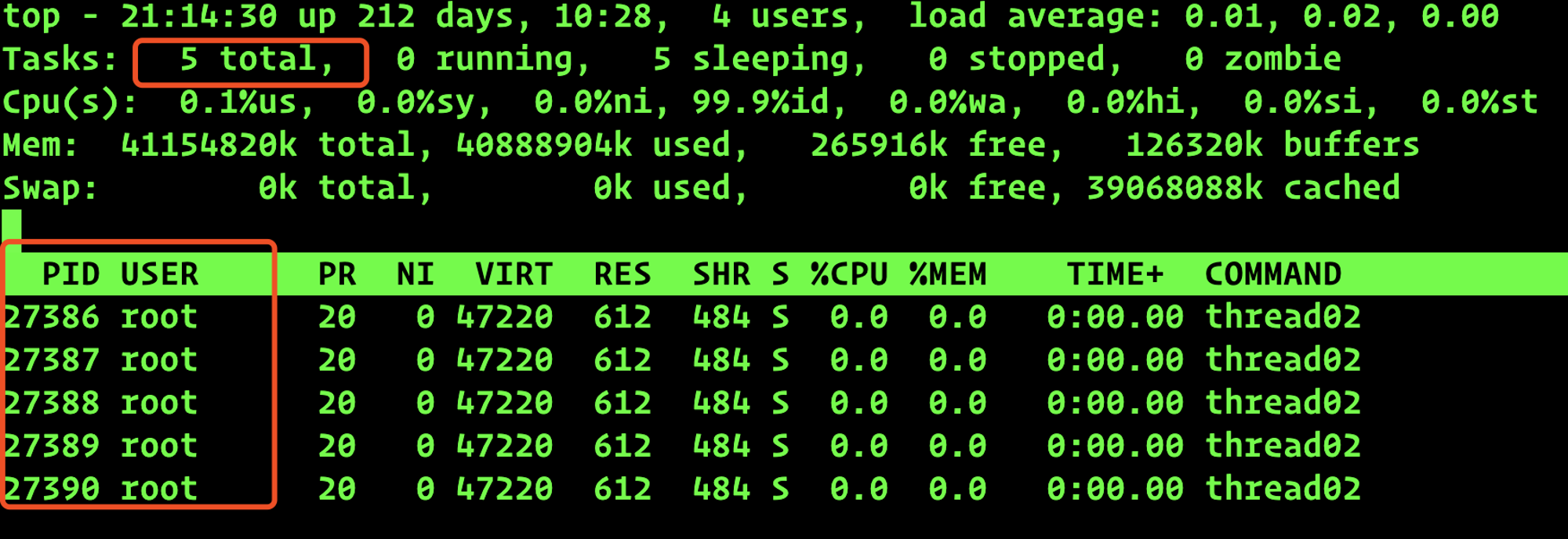This screenshot has height=539, width=1568.
Task: Click the green cursor block below Swap
Action: click(x=12, y=226)
